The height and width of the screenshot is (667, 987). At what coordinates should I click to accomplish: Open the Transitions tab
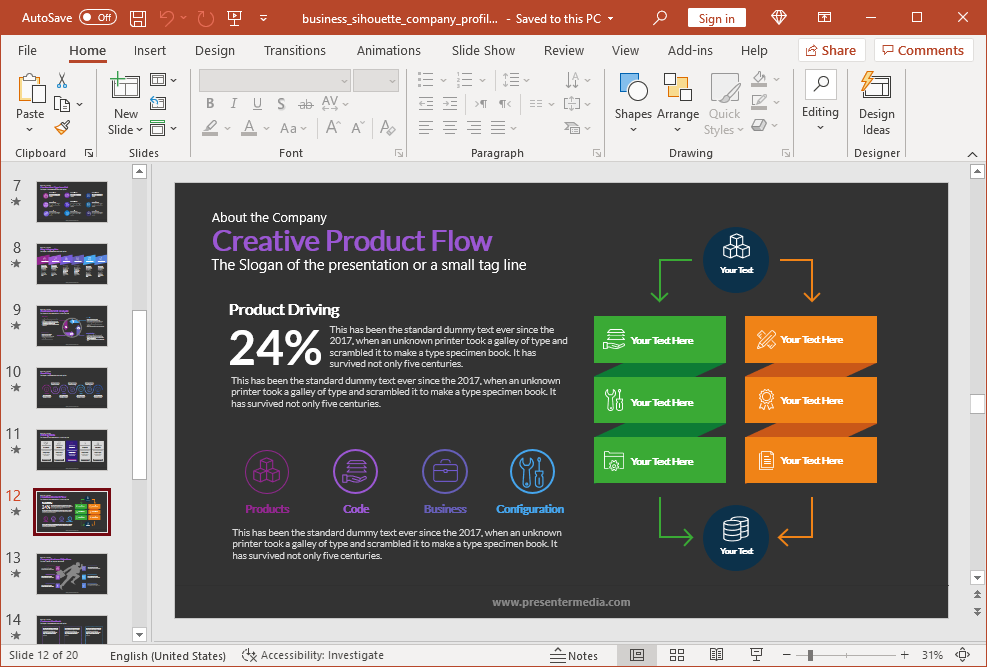[295, 50]
